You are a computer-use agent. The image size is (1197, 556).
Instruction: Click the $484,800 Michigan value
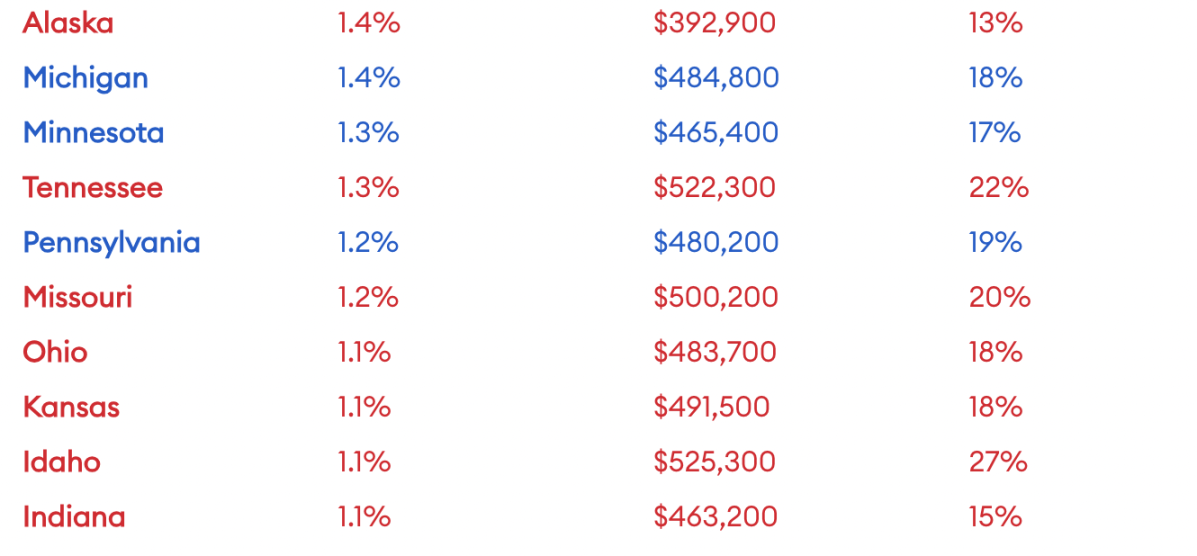pos(716,78)
